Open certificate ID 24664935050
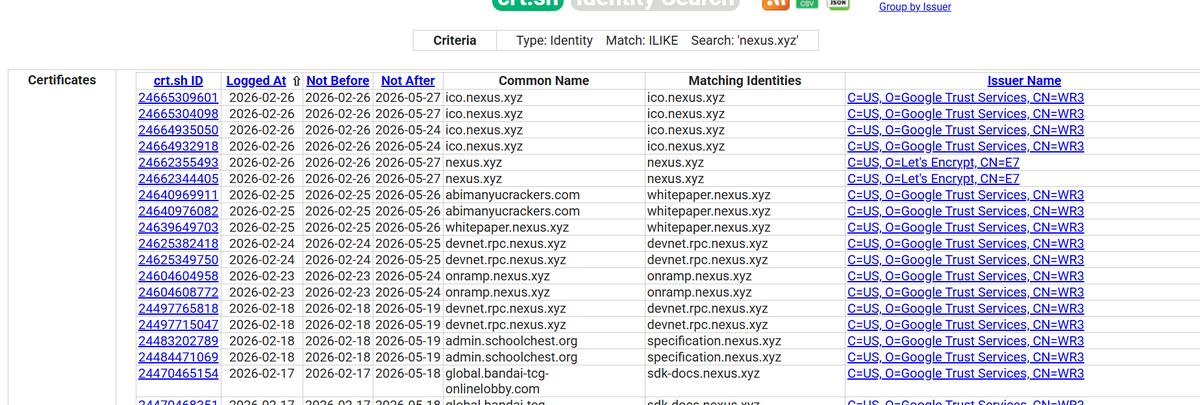 click(178, 130)
